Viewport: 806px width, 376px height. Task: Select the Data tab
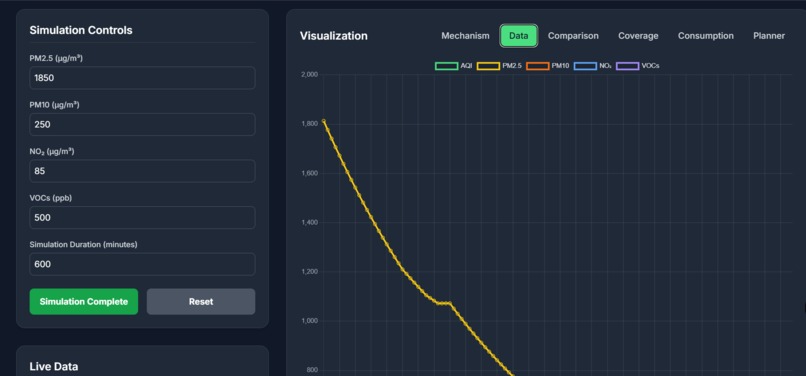tap(519, 36)
